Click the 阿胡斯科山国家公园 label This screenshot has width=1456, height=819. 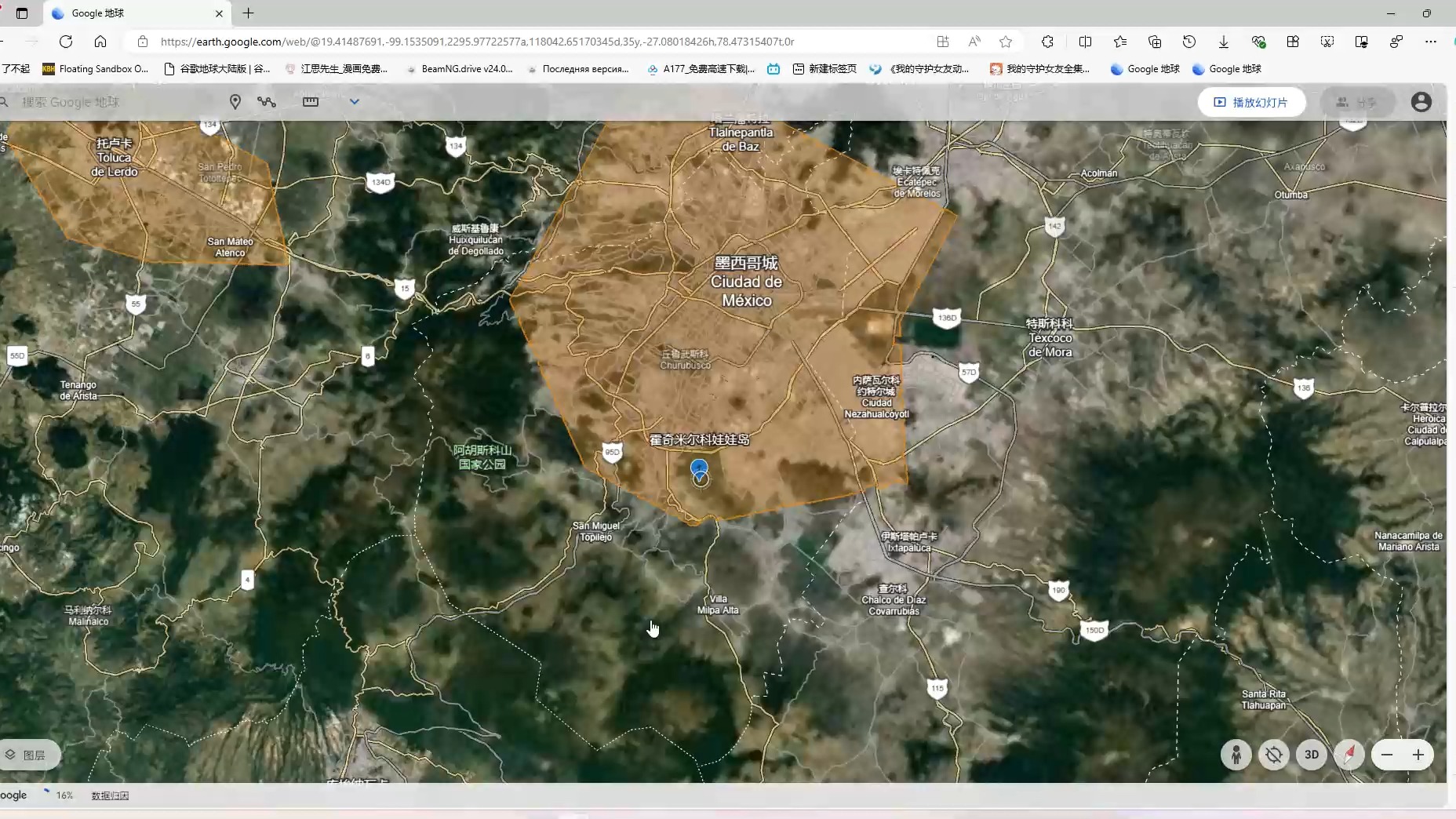click(x=482, y=457)
